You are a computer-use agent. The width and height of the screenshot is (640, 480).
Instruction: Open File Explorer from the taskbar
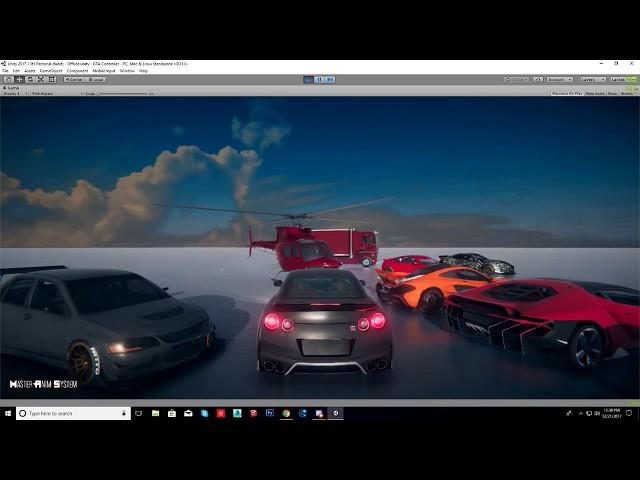pos(156,413)
